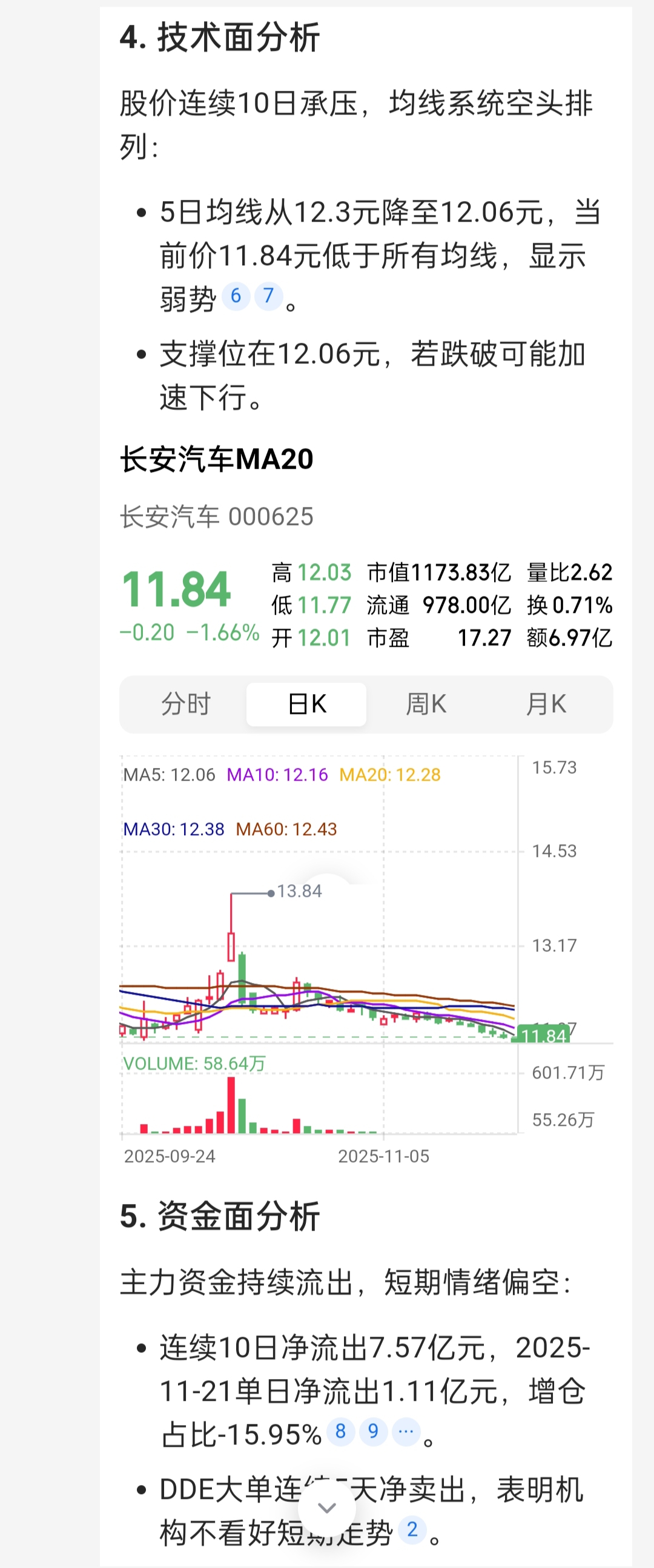The width and height of the screenshot is (654, 1568).
Task: Tap the 5. 资金面分析 section heading
Action: click(x=220, y=1217)
